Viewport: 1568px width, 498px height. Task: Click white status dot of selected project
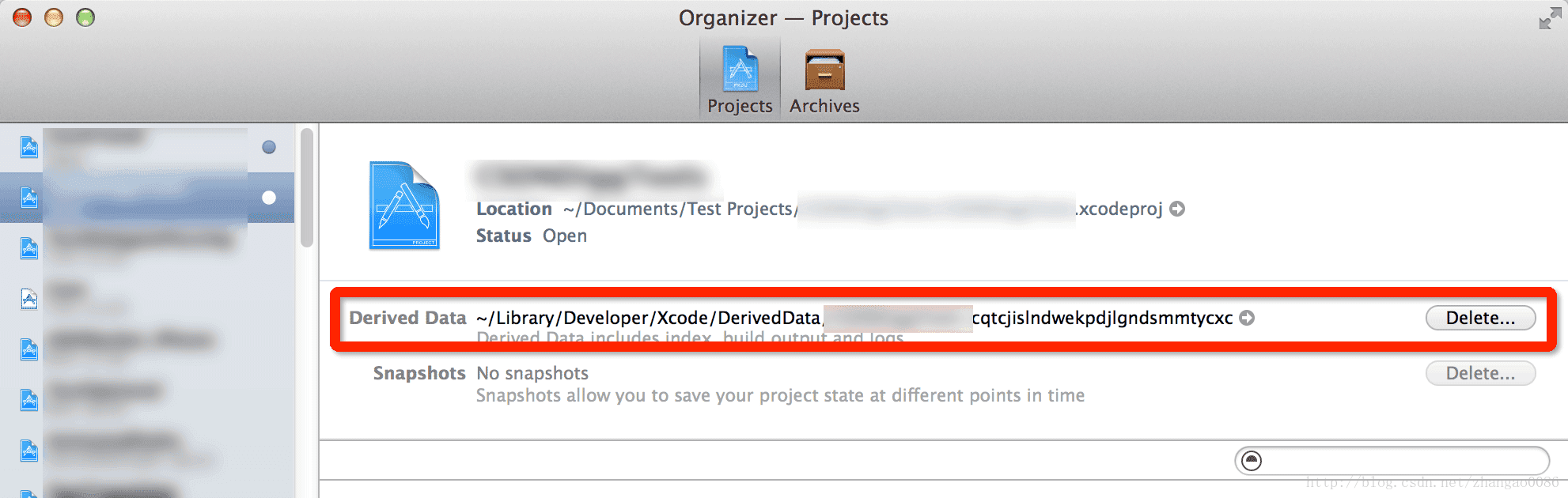269,198
